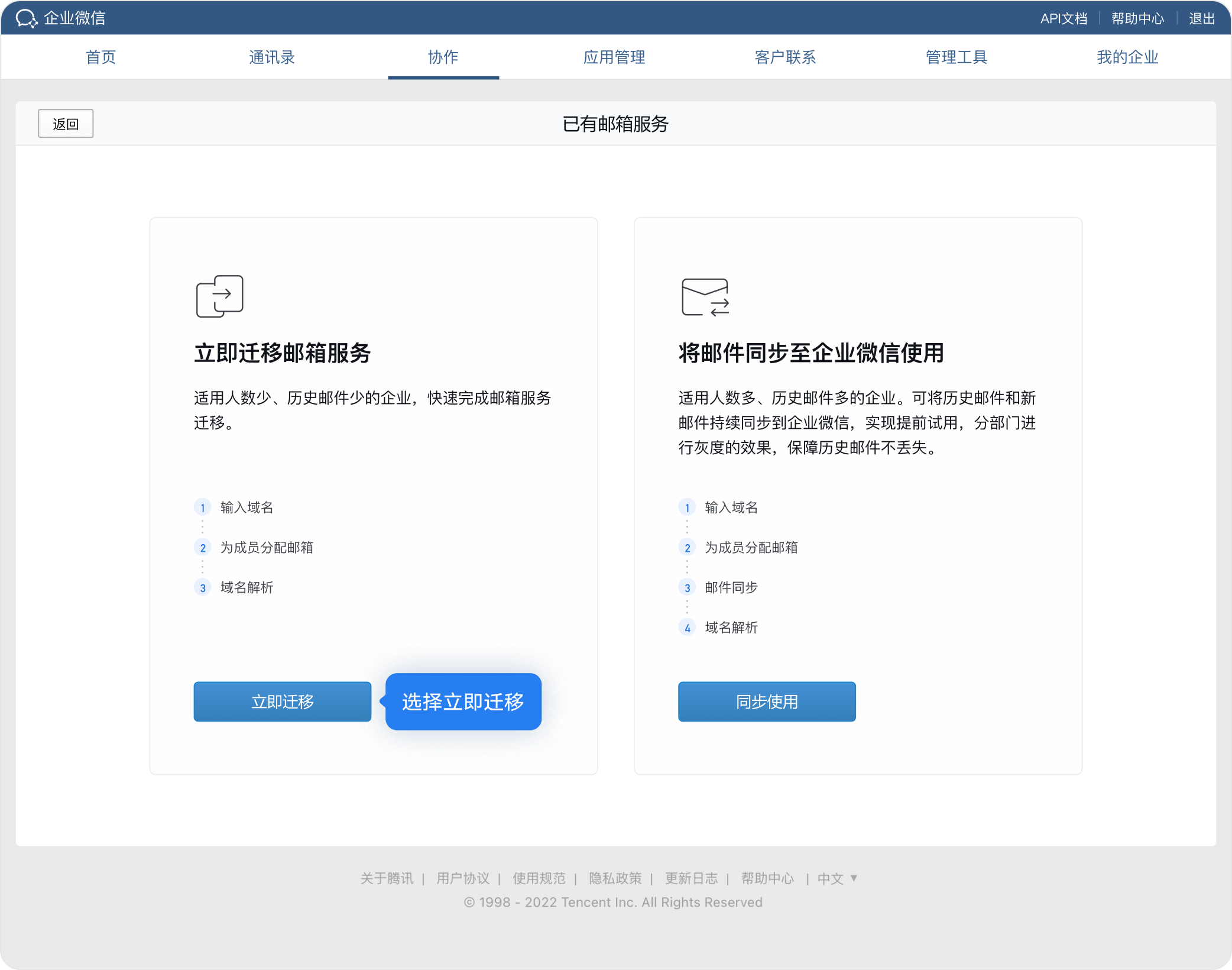Click the 选择立即迁移 tooltip bubble
The width and height of the screenshot is (1232, 970).
tap(463, 701)
